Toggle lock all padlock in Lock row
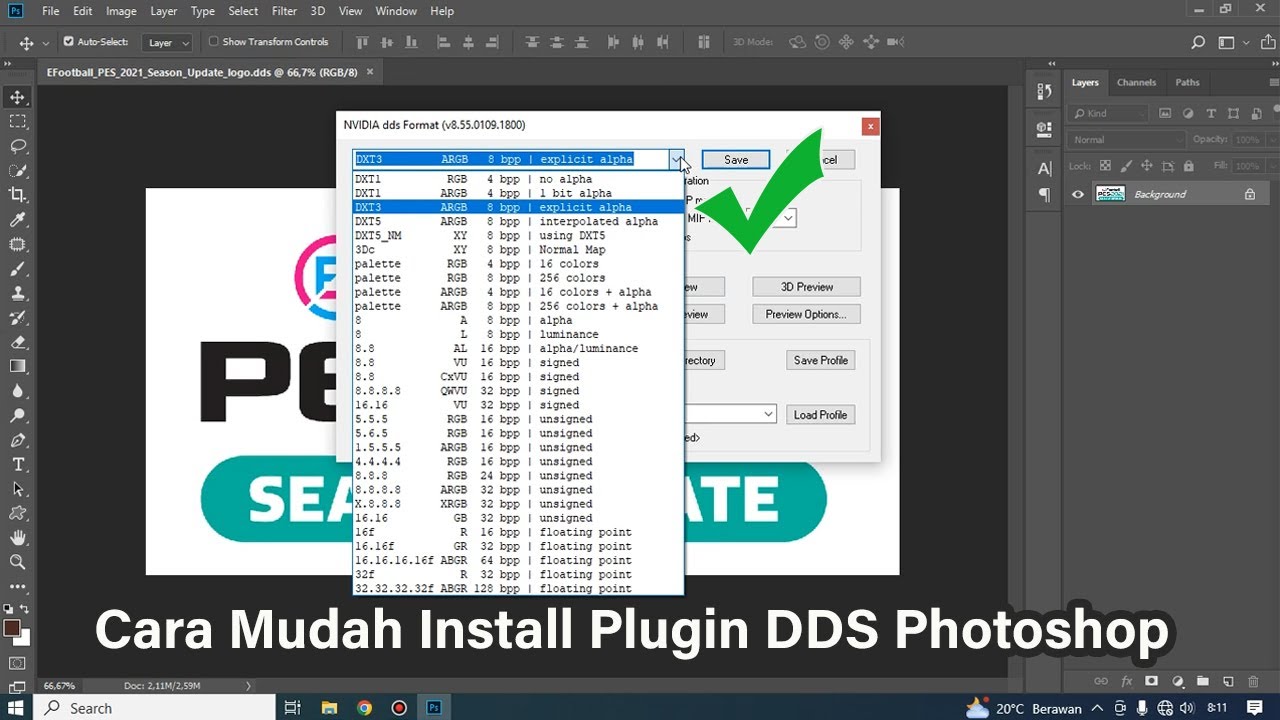This screenshot has height=720, width=1280. pyautogui.click(x=1189, y=166)
